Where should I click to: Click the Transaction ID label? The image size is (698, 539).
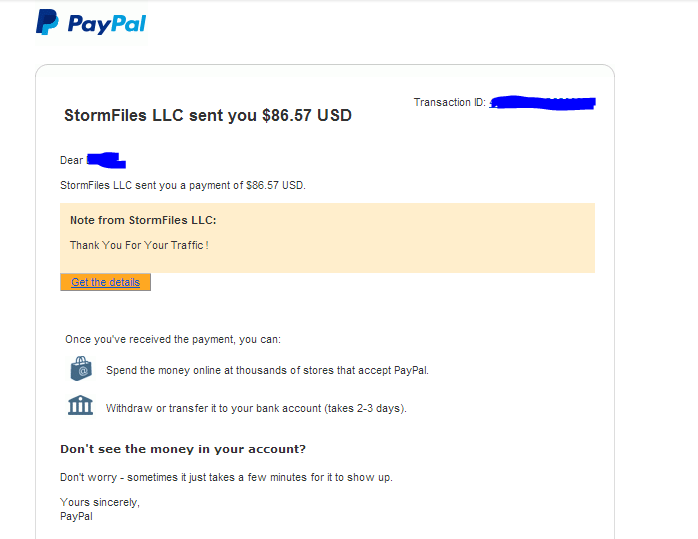pos(449,102)
